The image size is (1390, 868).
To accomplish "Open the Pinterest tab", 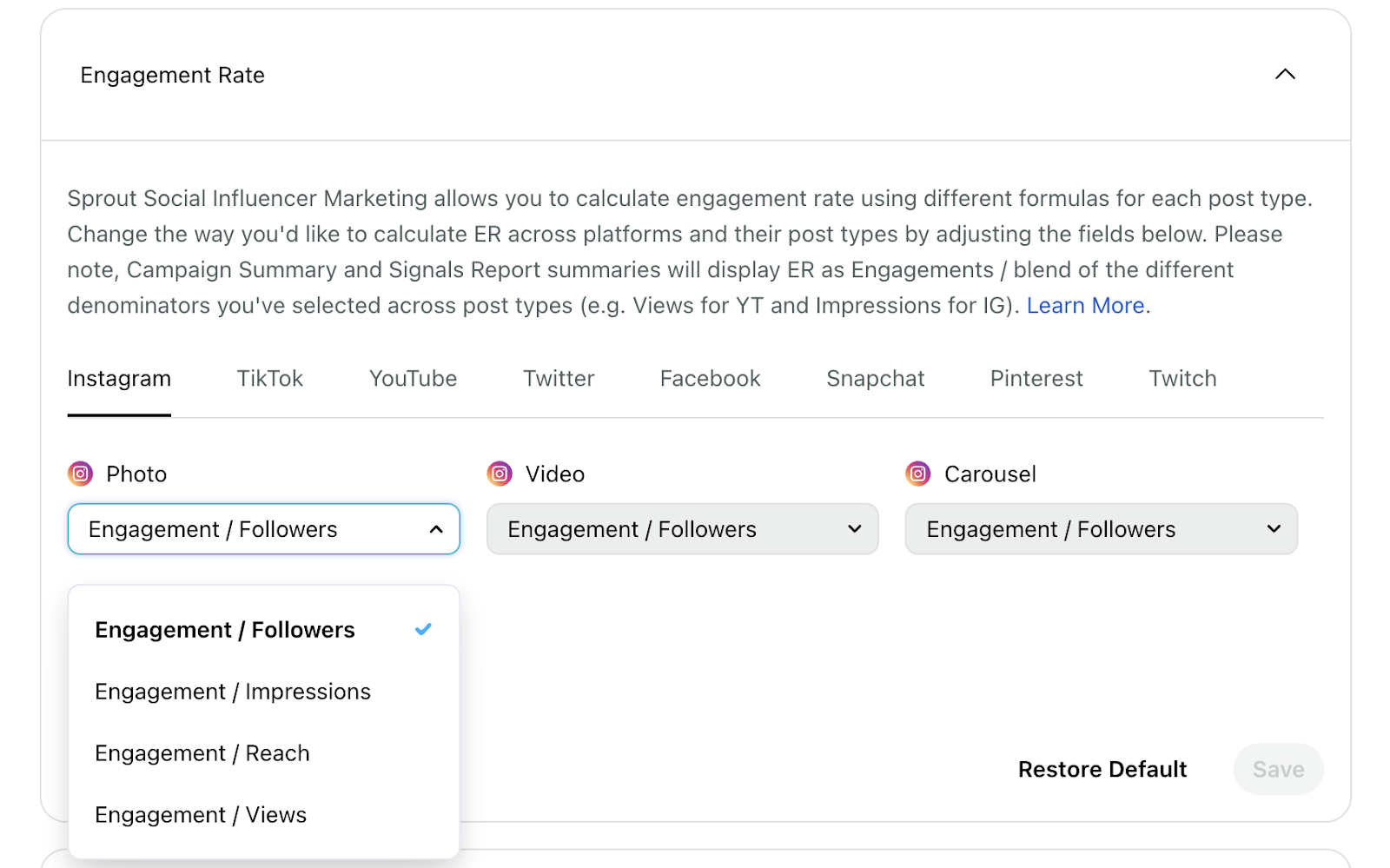I will 1036,379.
